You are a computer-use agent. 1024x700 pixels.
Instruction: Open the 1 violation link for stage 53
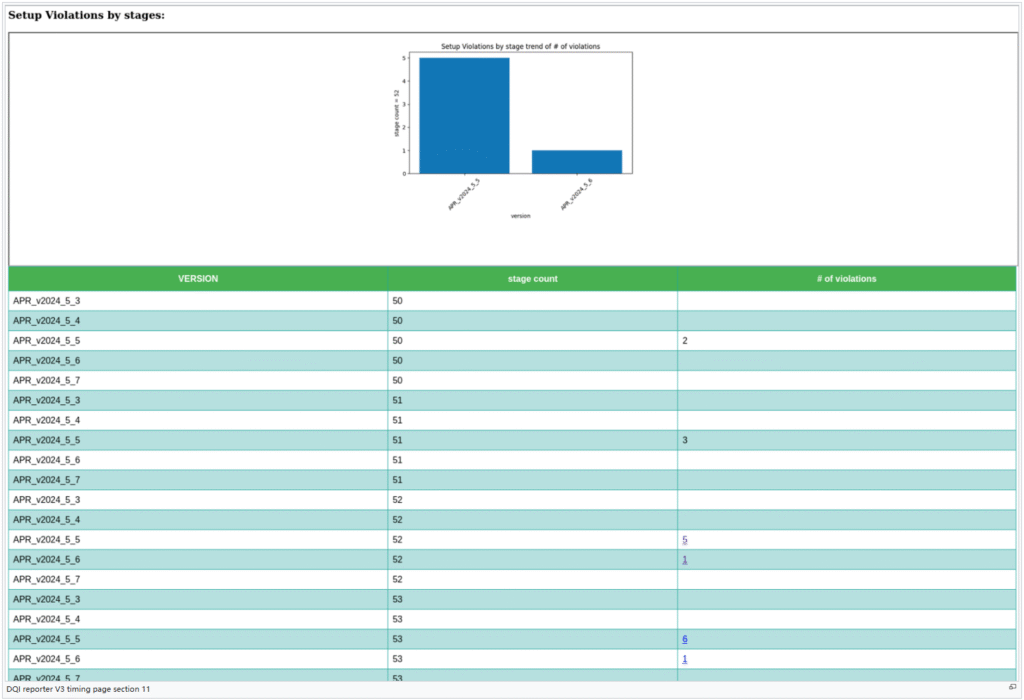(x=685, y=659)
